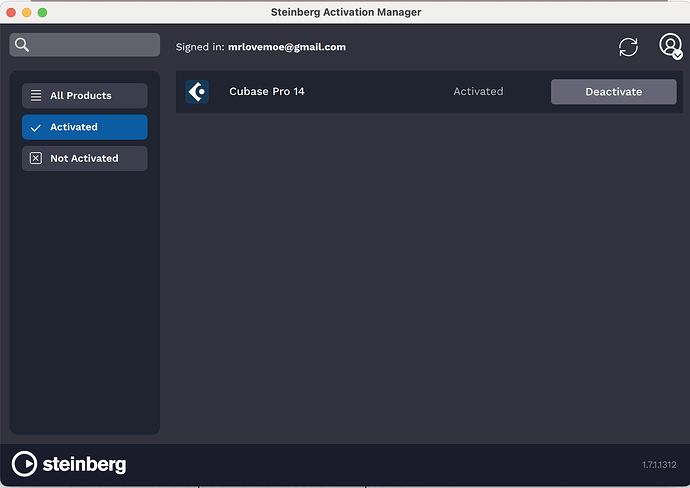The image size is (690, 488).
Task: Click the Cubase Pro 14 product name
Action: (x=267, y=92)
